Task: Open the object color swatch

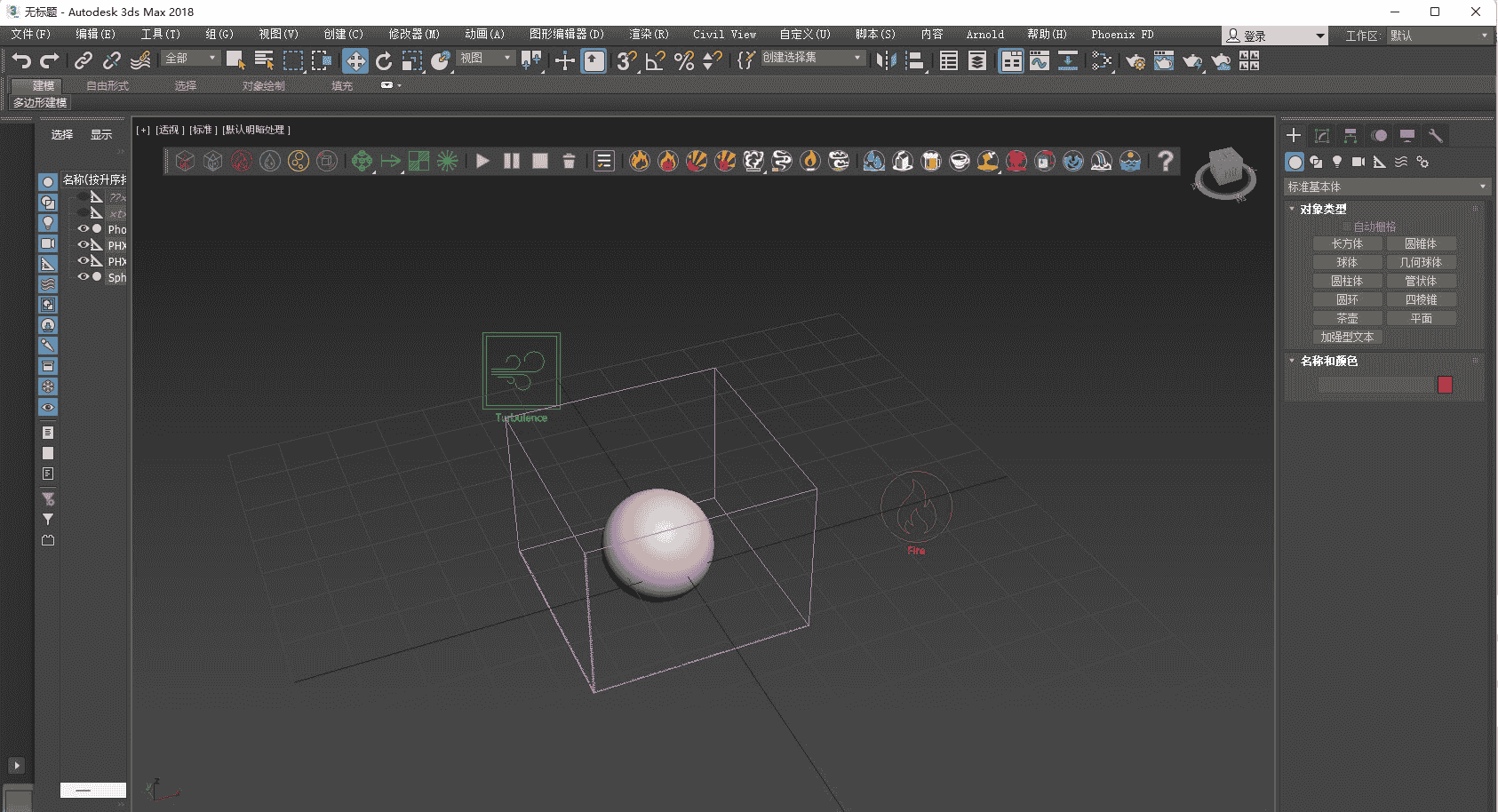Action: click(1445, 385)
